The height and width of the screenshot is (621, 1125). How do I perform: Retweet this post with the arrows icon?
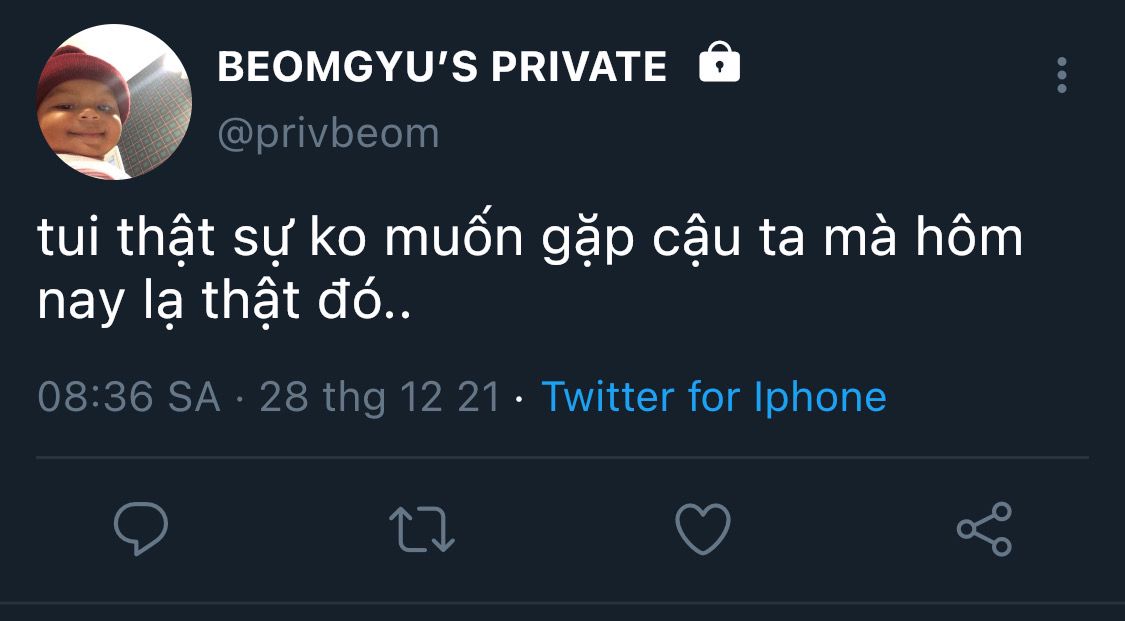(421, 530)
